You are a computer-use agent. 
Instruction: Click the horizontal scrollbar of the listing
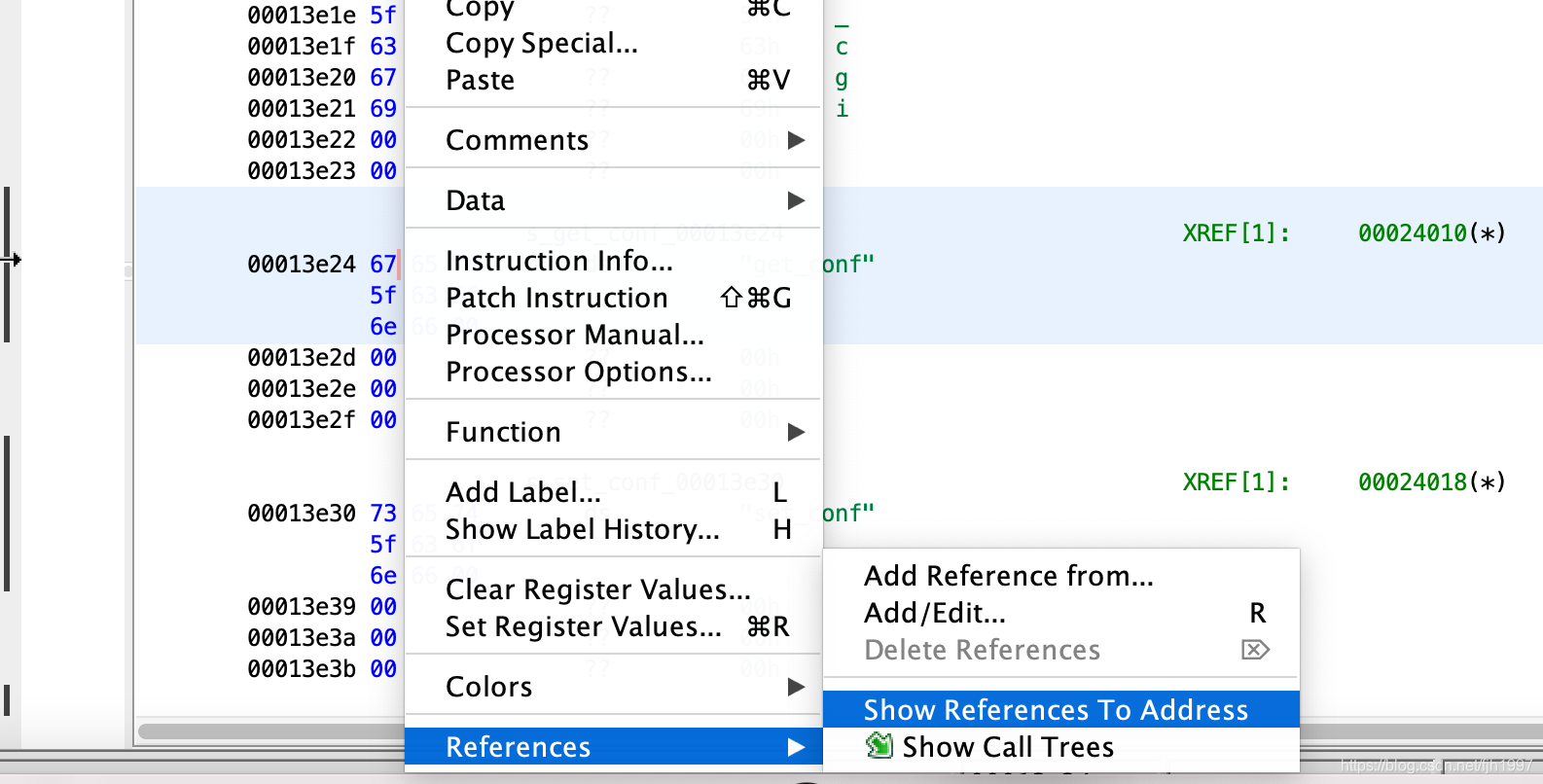[x=272, y=731]
